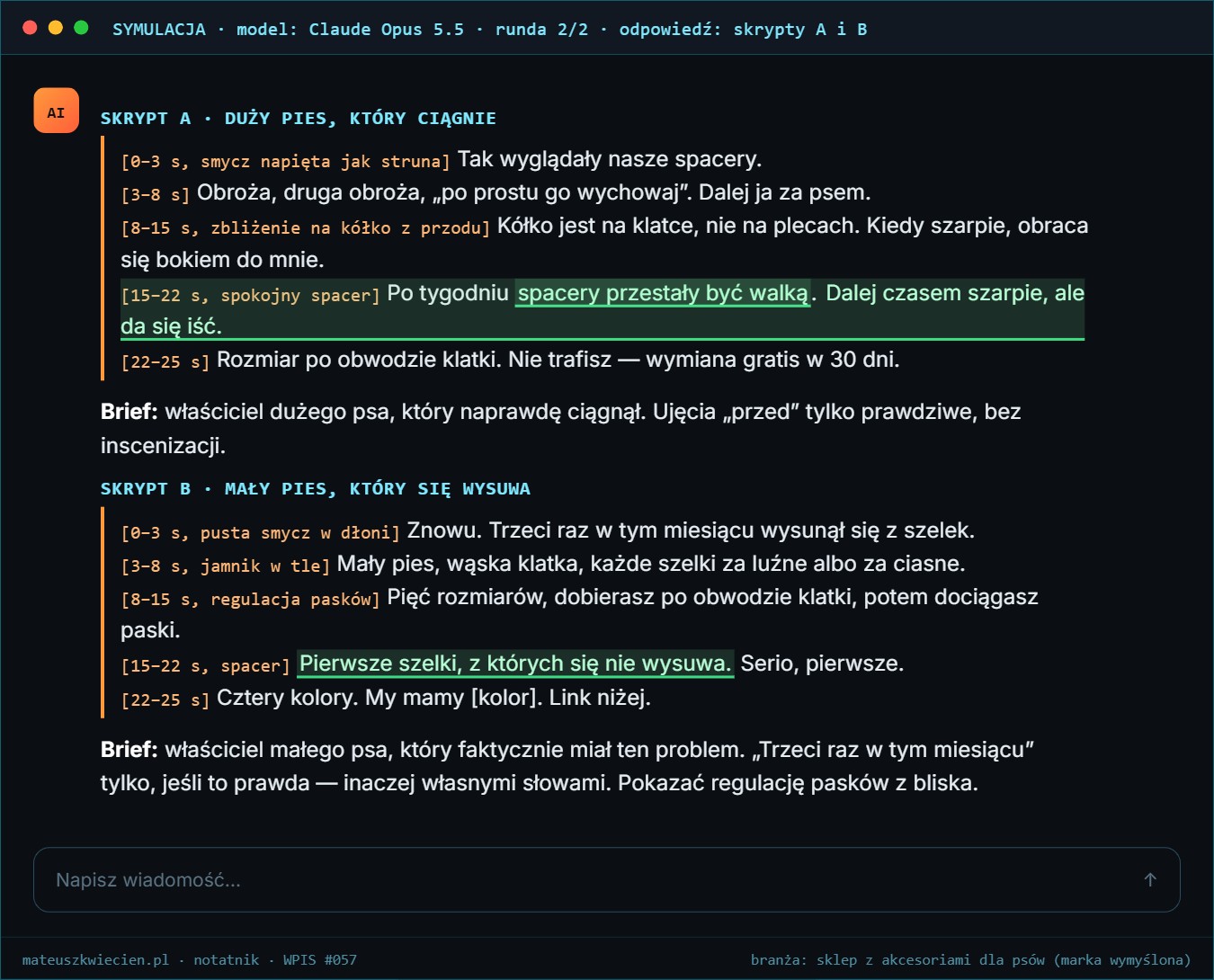Click cue '[8–15 s, regulacja pasków]'
This screenshot has height=980, width=1214.
point(250,600)
